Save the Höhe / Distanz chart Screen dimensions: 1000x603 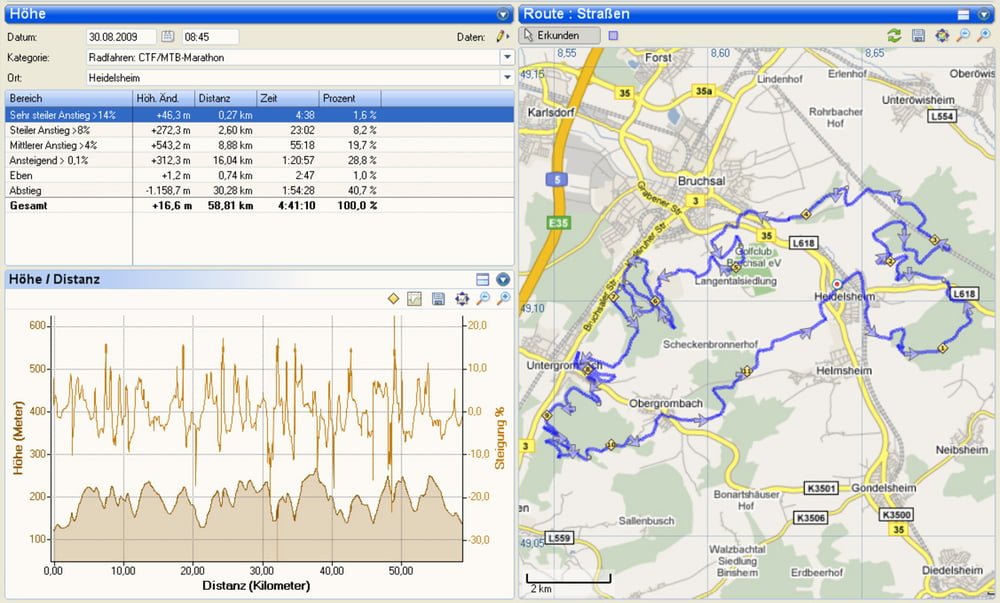(438, 298)
